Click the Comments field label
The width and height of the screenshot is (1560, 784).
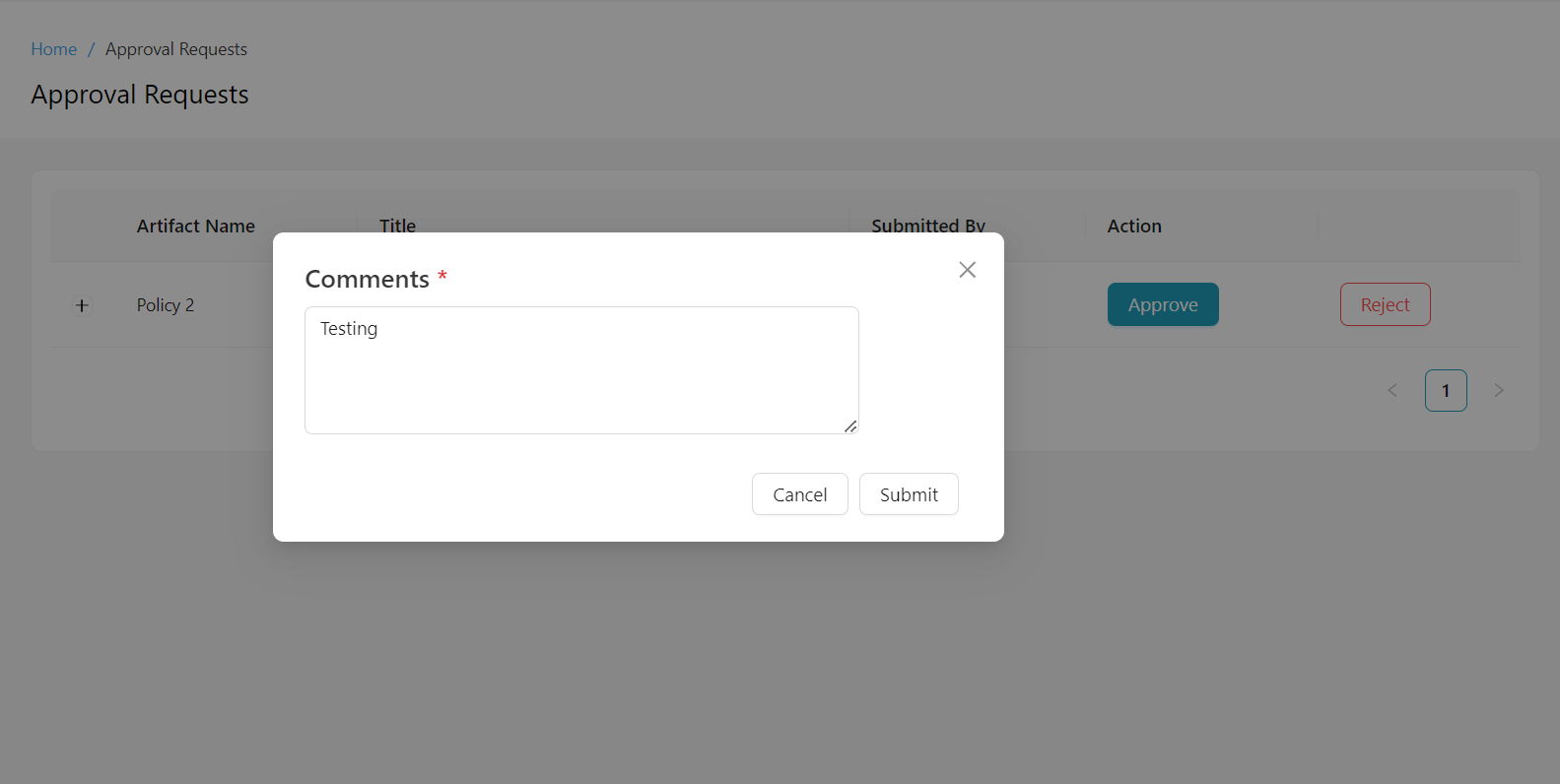click(x=367, y=279)
